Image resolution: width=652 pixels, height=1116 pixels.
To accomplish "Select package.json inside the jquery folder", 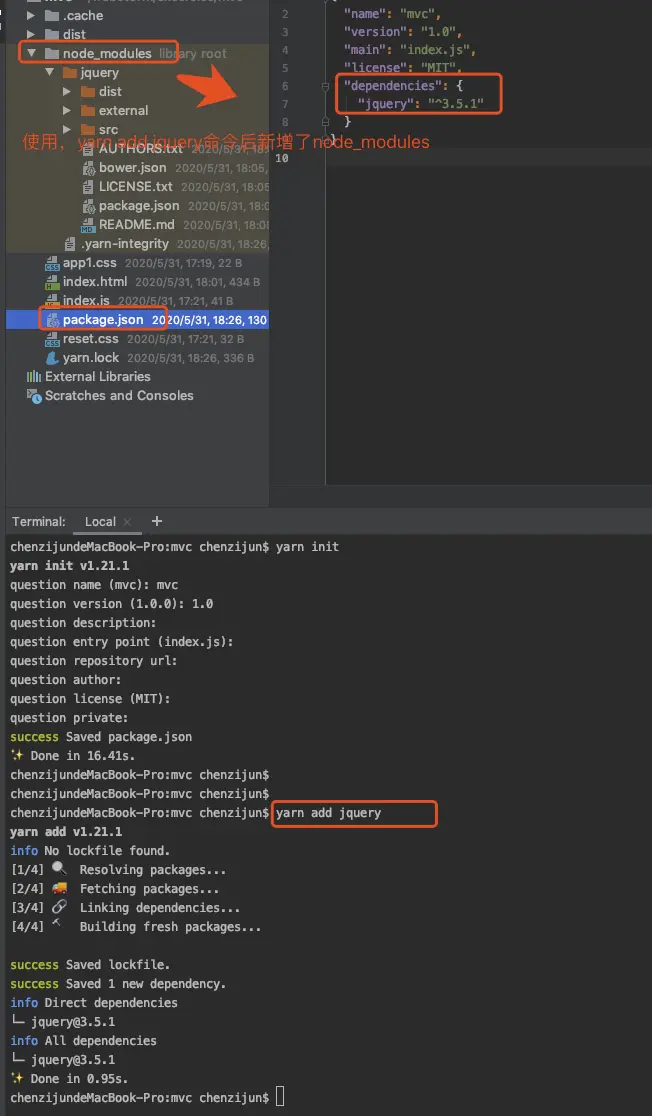I will click(x=139, y=206).
